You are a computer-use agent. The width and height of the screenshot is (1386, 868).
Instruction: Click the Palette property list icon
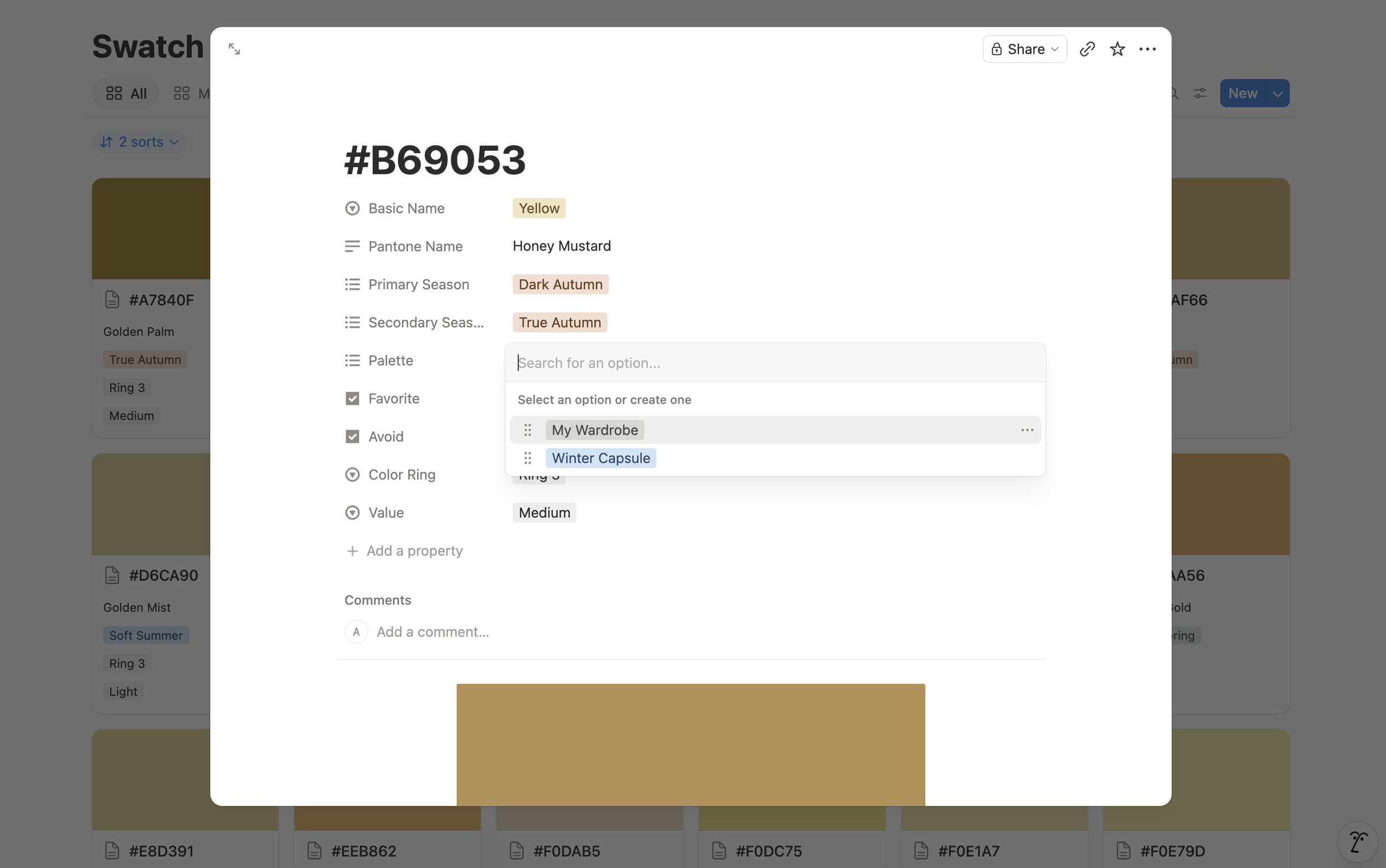352,360
